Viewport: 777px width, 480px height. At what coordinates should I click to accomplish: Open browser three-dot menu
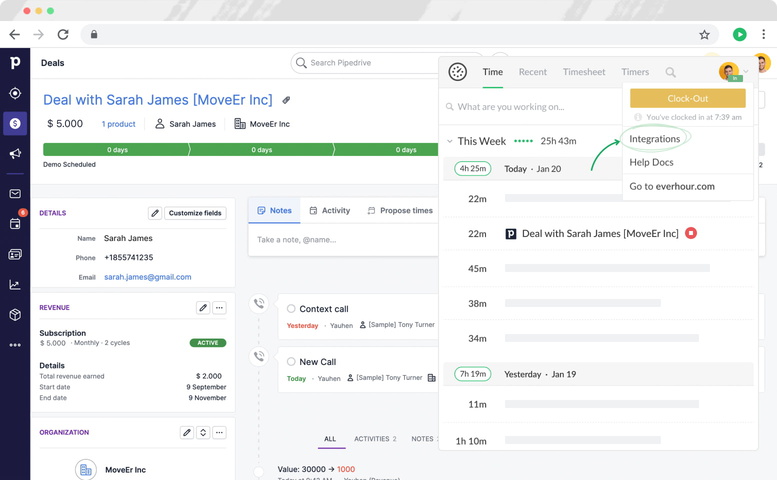763,34
